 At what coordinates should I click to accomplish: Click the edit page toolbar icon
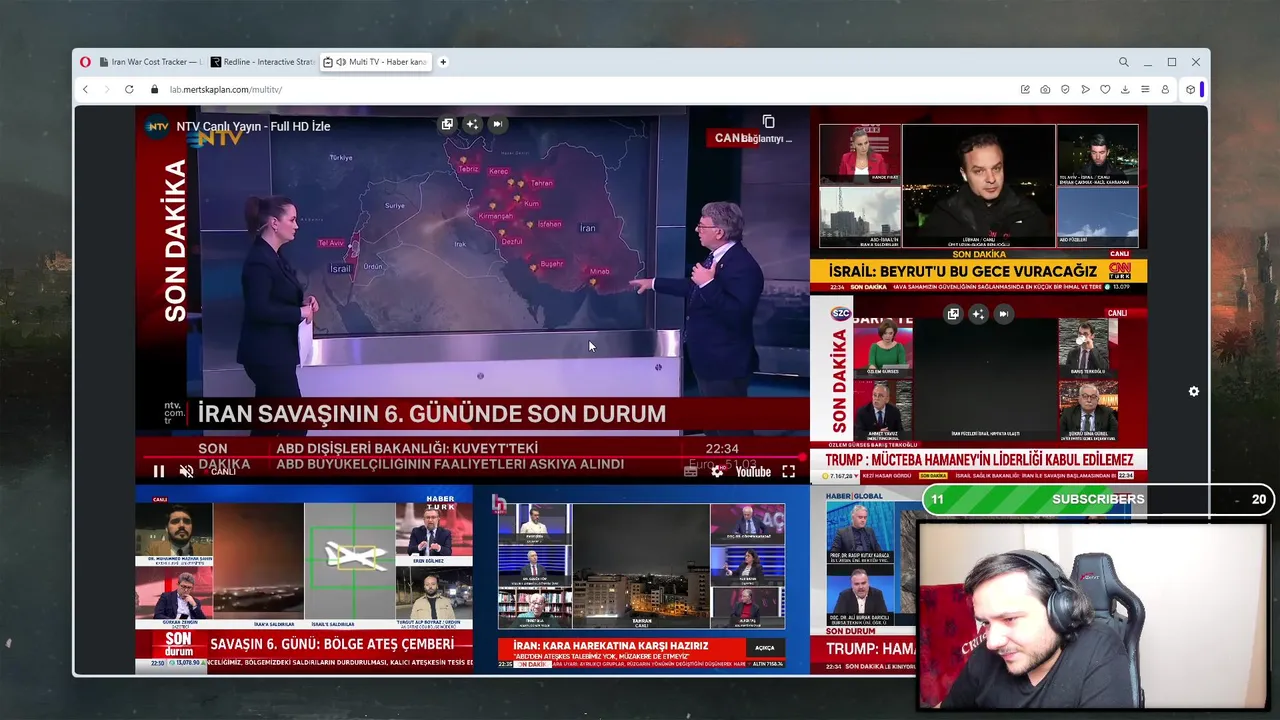[x=1025, y=89]
